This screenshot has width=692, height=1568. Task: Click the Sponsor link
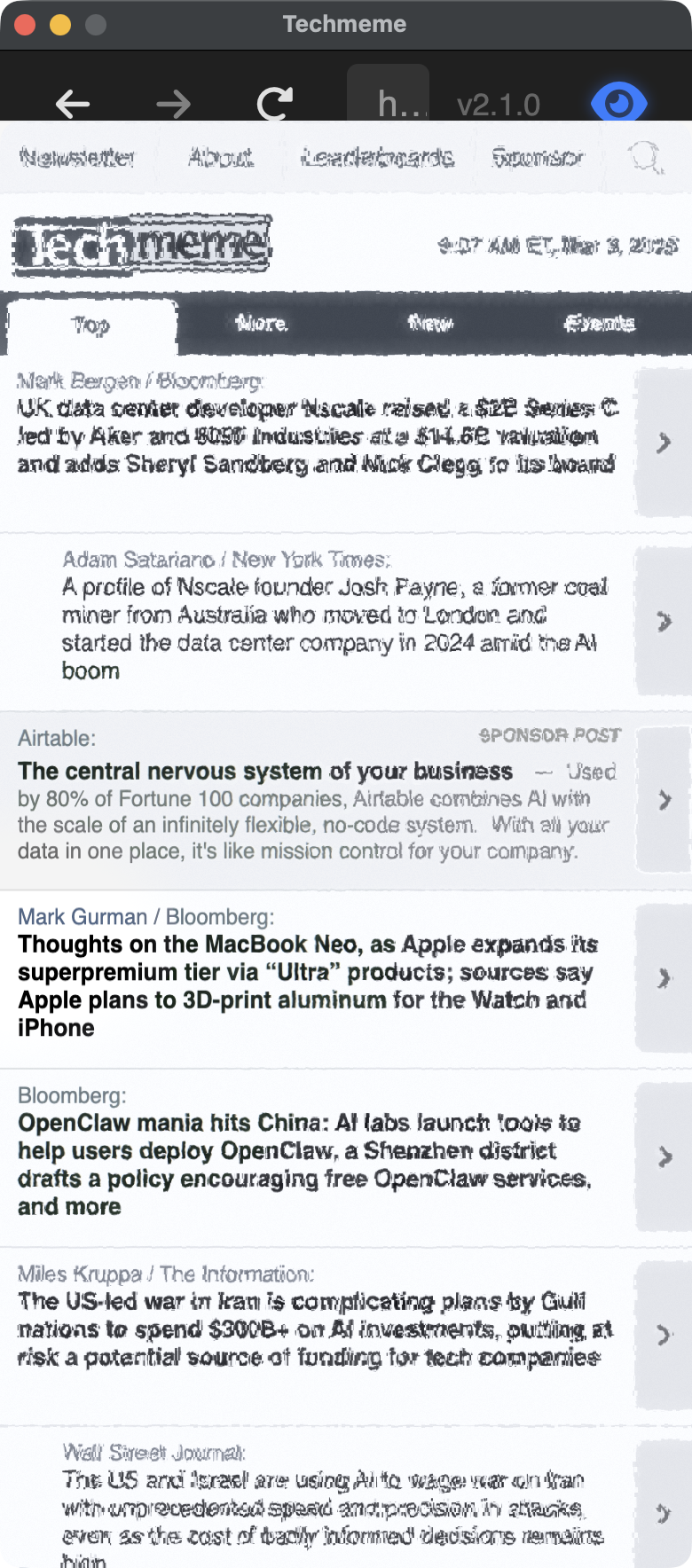point(536,158)
